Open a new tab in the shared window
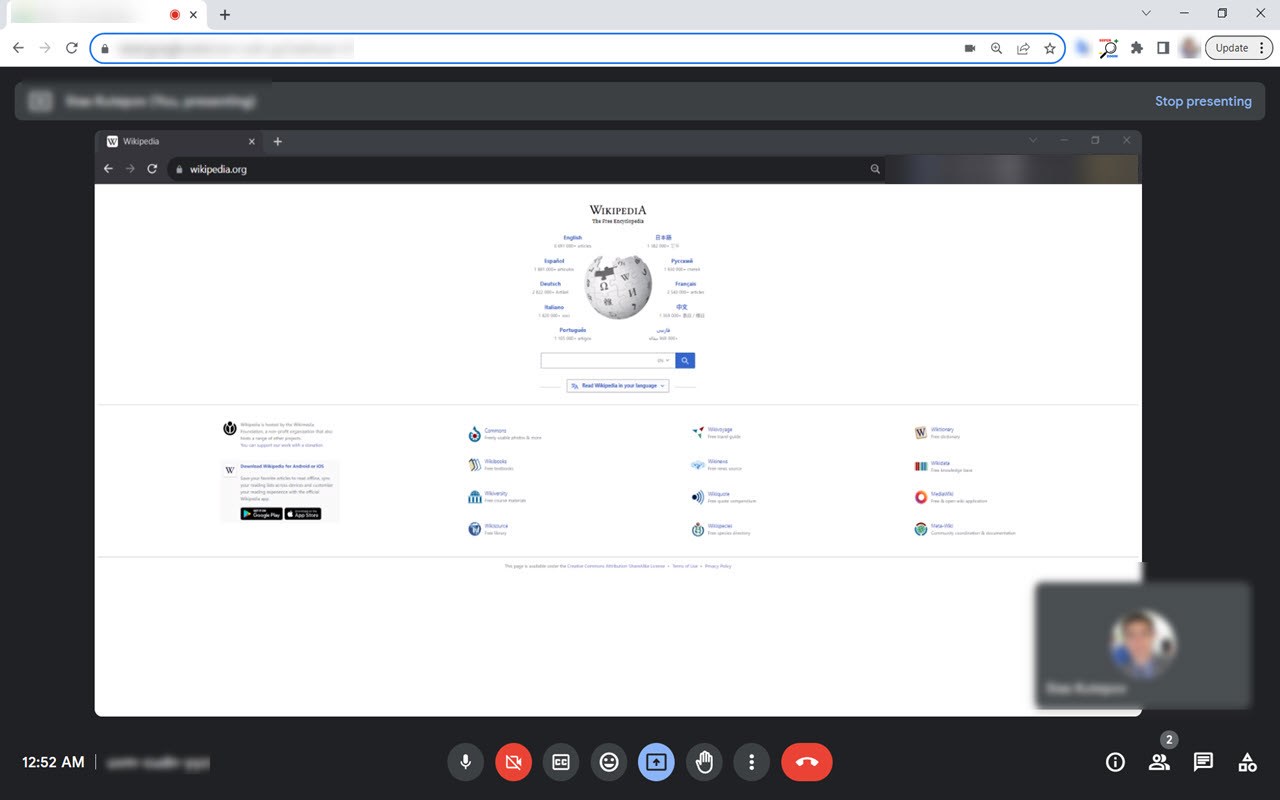The height and width of the screenshot is (800, 1280). pyautogui.click(x=278, y=141)
